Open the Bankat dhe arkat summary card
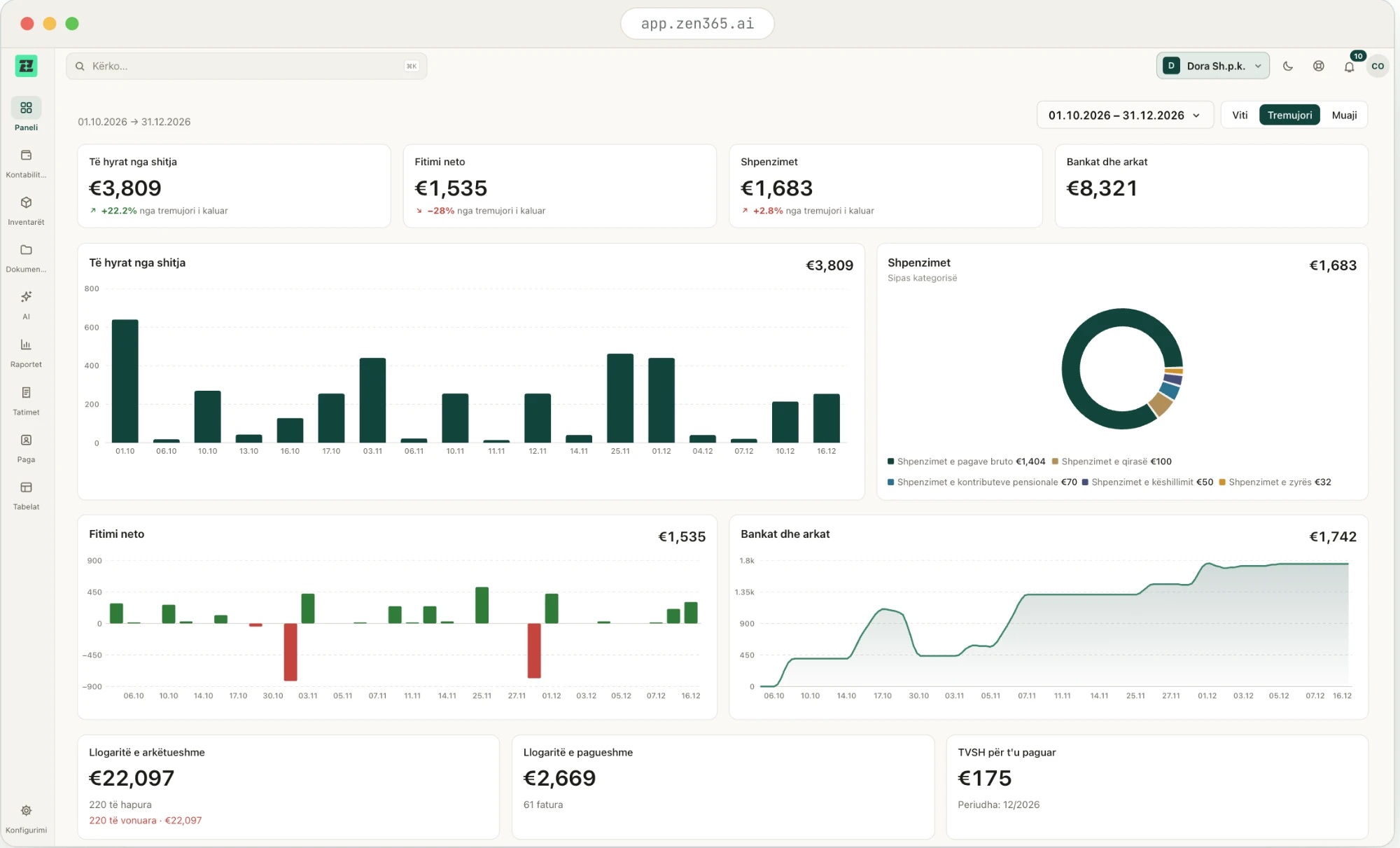 (1211, 186)
